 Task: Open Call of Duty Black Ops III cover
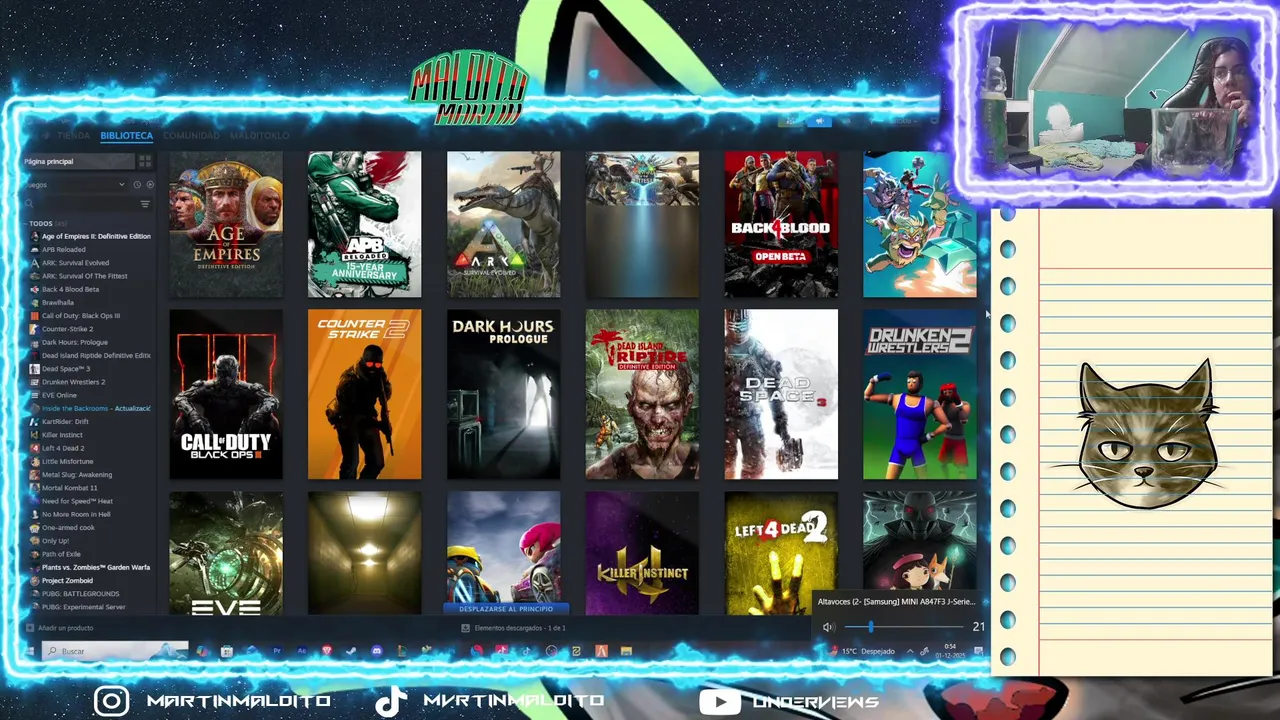[x=226, y=394]
